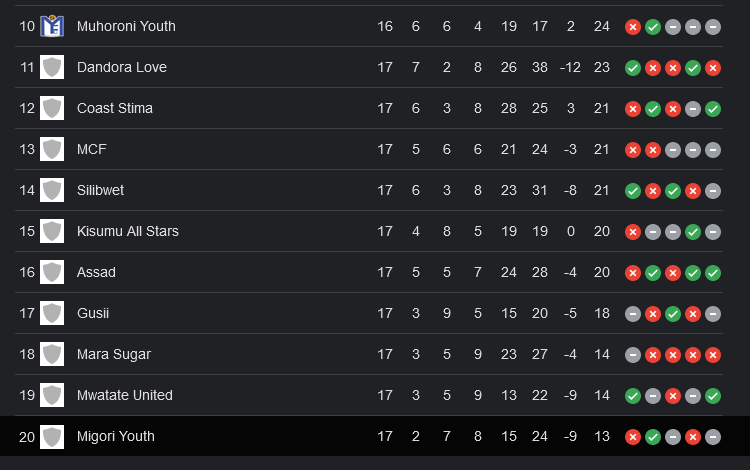The height and width of the screenshot is (470, 750).
Task: Click Mwatate United's first green win icon
Action: (633, 396)
